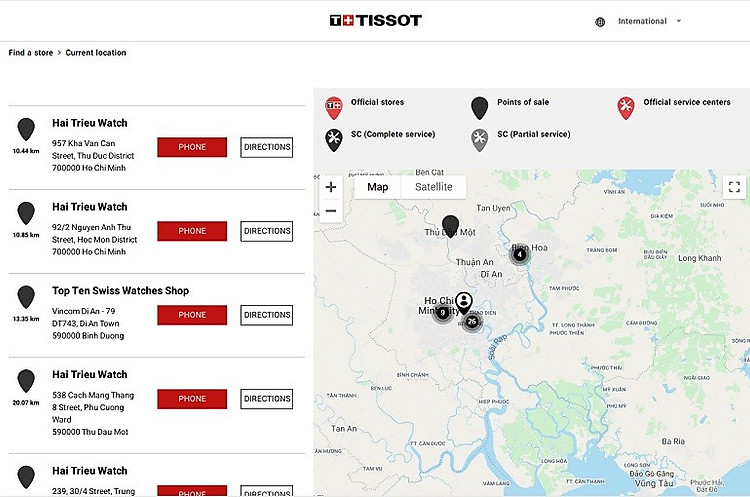Click the Hai Trieu Watch 538 Cach Mang Thang listing pin

point(26,380)
